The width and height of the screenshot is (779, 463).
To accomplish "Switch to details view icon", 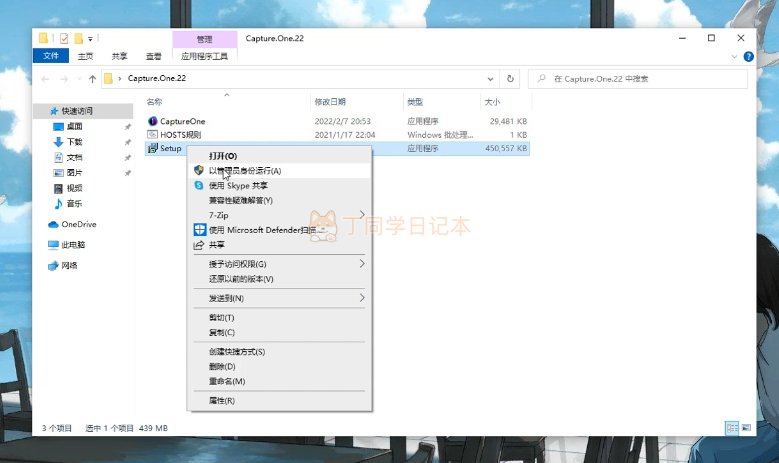I will pos(732,427).
